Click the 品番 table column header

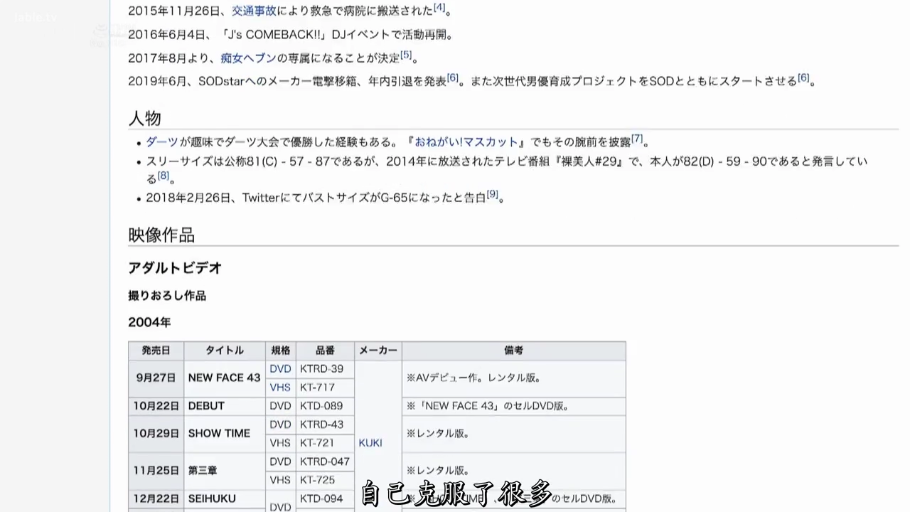tap(325, 351)
